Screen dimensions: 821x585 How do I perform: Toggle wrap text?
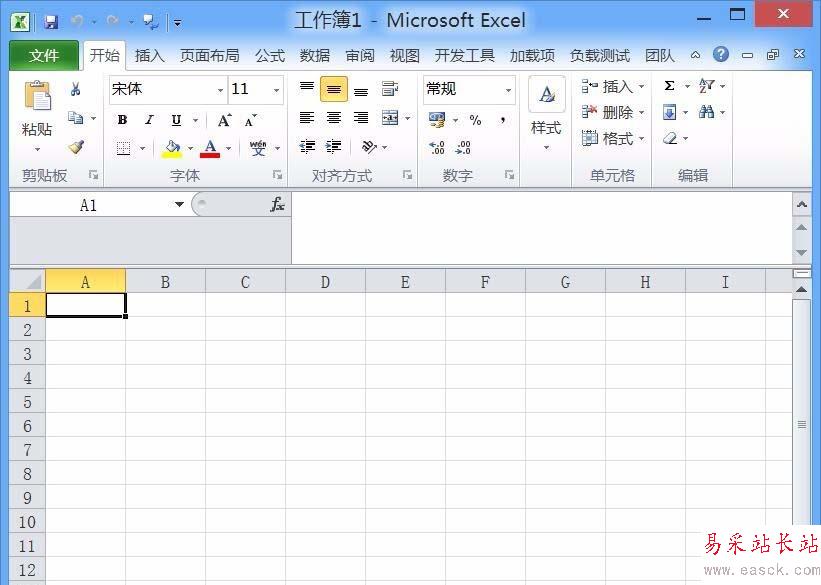click(x=390, y=89)
